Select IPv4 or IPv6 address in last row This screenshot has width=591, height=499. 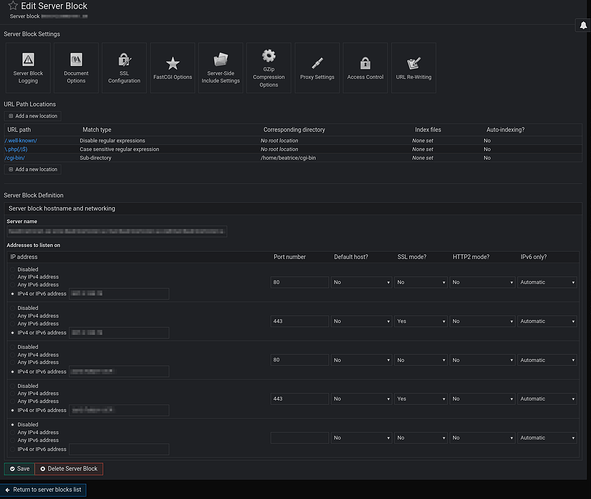[x=13, y=449]
